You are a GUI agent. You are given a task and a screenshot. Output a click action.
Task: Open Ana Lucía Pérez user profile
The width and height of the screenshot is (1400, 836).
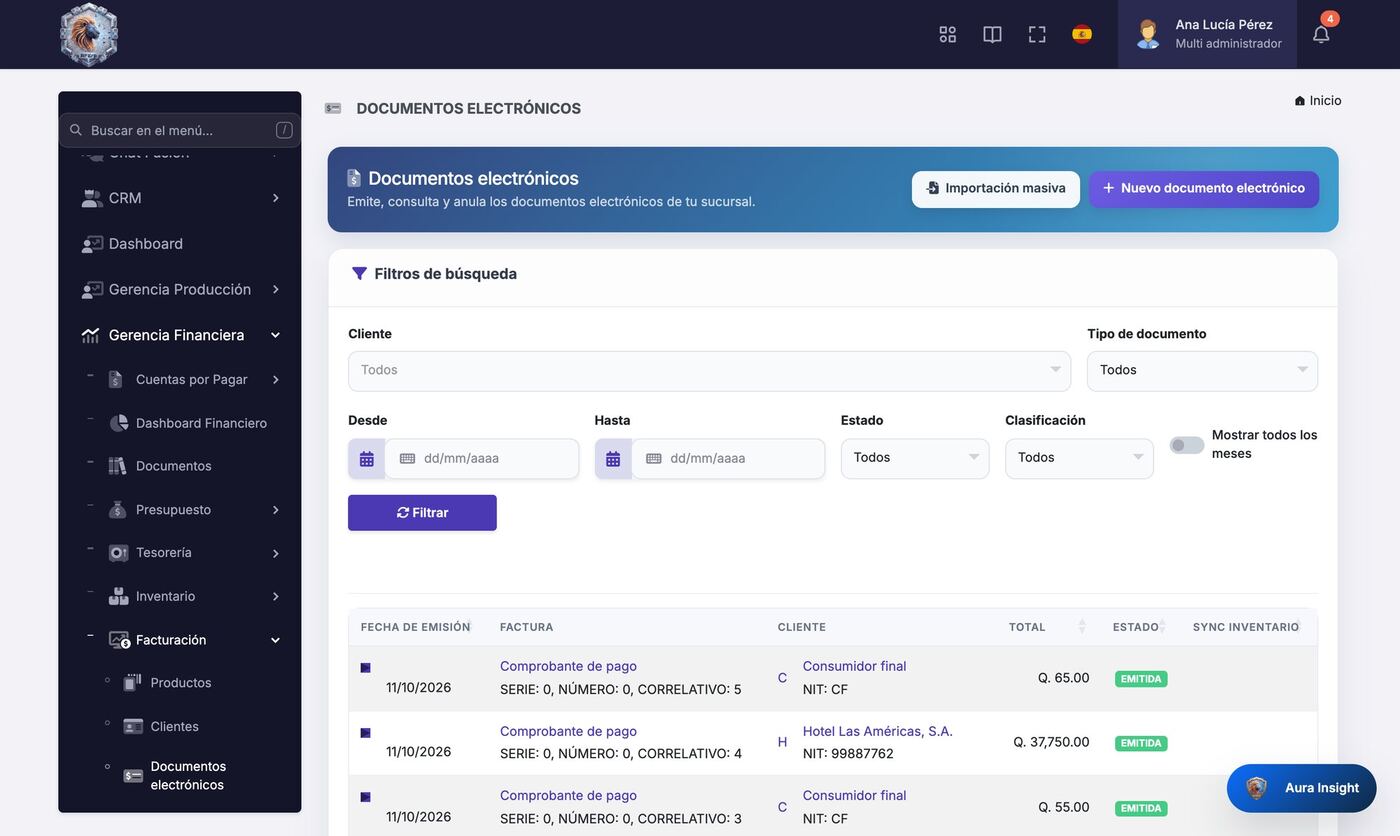pyautogui.click(x=1208, y=34)
